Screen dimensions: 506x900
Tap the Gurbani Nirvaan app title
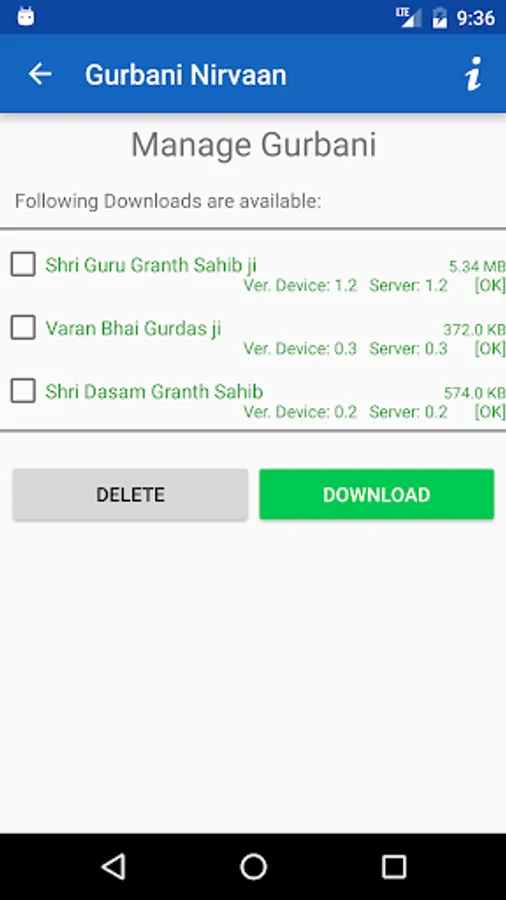coord(186,75)
